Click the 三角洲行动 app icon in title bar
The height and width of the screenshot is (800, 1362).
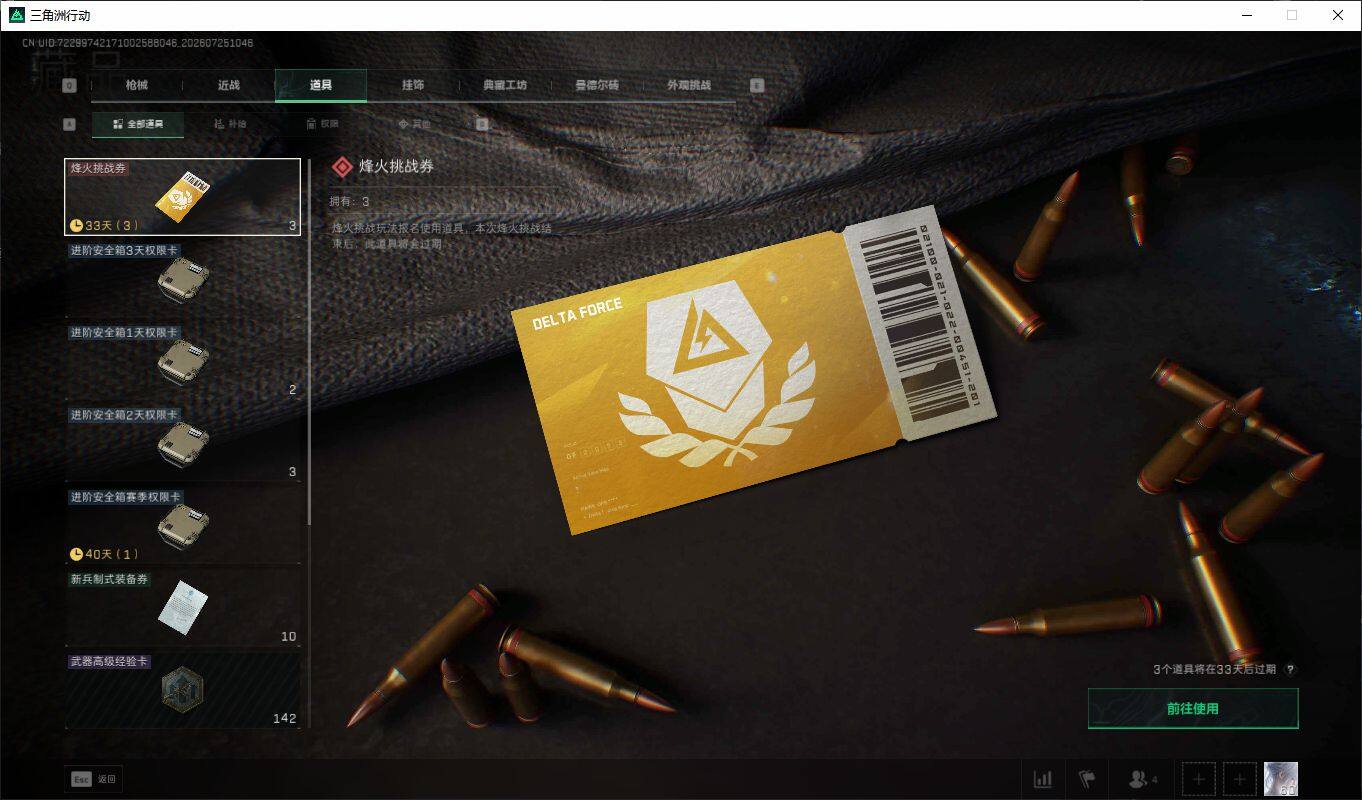tap(16, 15)
